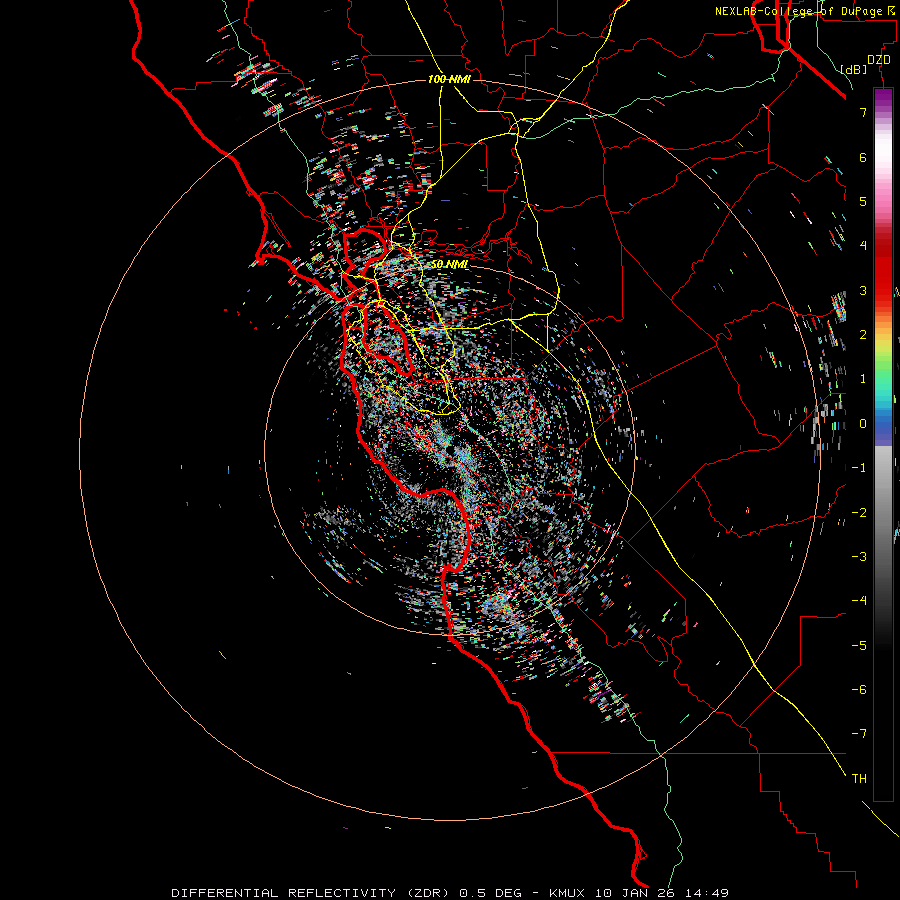Click the 0 value on the dB scale

[x=863, y=424]
